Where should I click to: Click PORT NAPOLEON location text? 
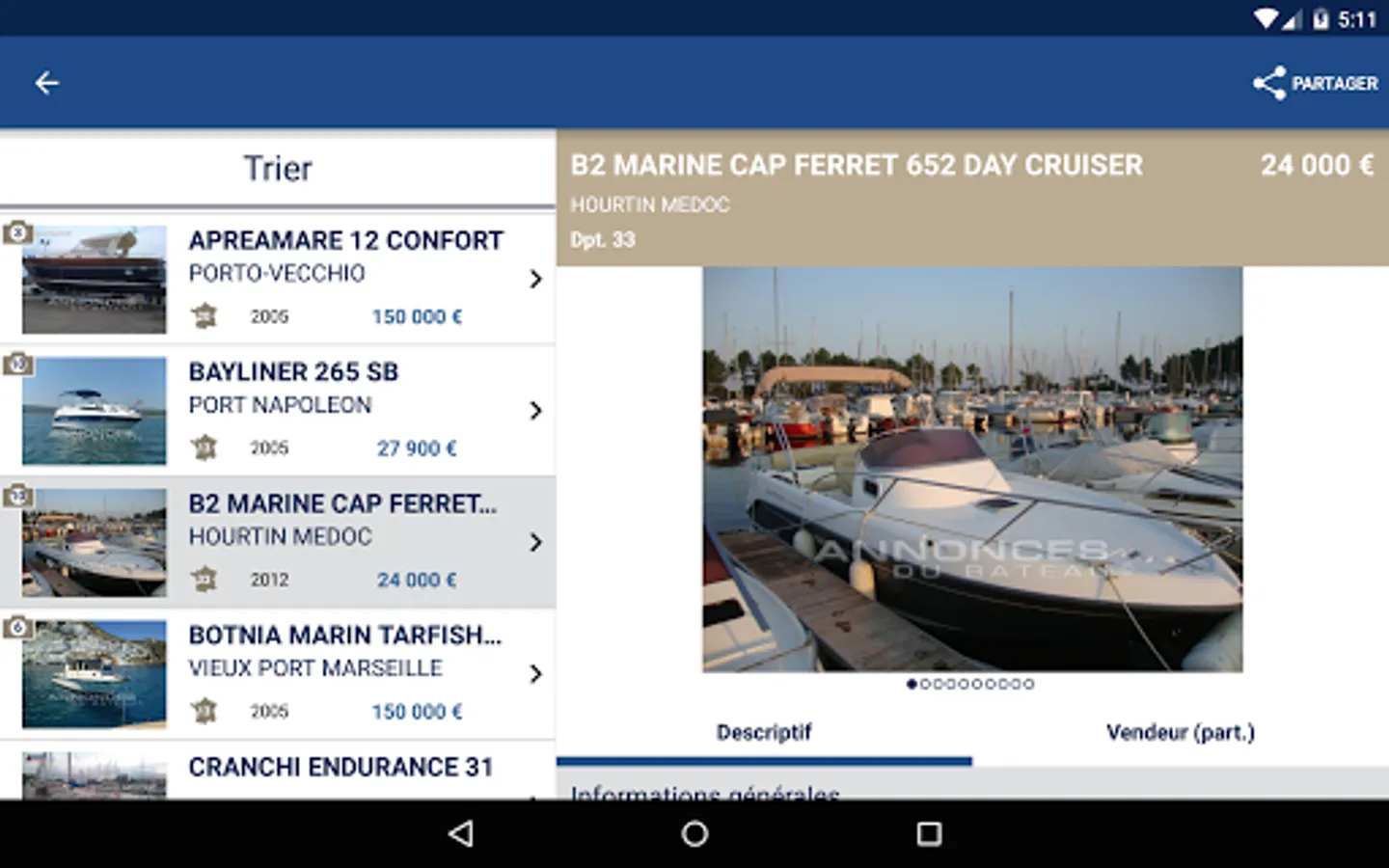[x=280, y=405]
